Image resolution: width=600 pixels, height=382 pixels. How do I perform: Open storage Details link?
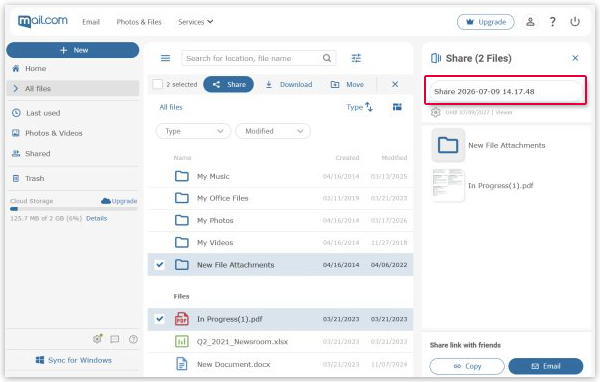click(96, 218)
